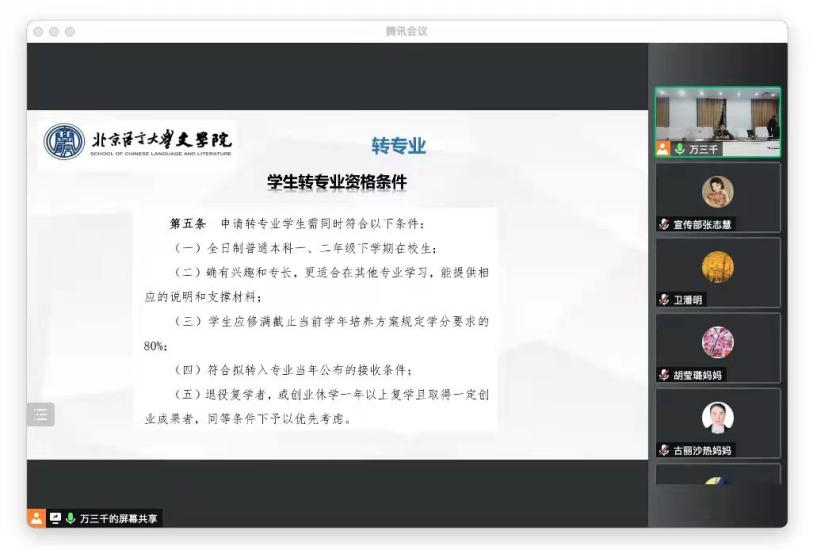Select the 胡莹璐妈妈 participant avatar
813x550 pixels.
tap(717, 342)
